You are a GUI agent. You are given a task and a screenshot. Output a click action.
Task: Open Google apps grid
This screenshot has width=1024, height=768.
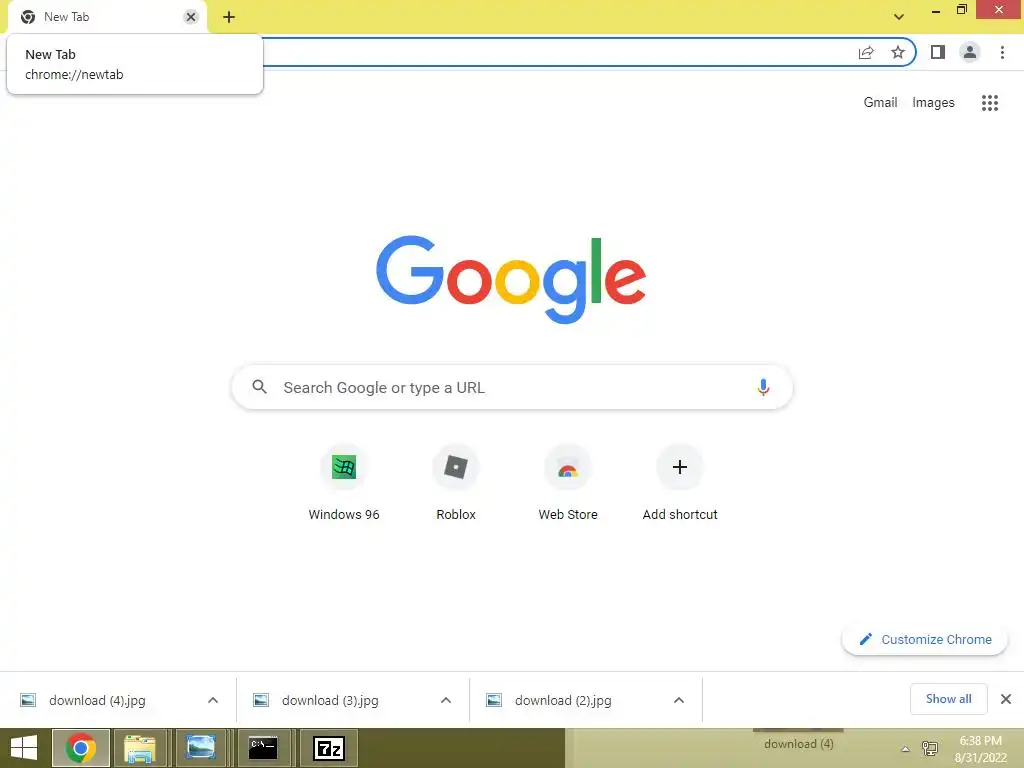[990, 103]
